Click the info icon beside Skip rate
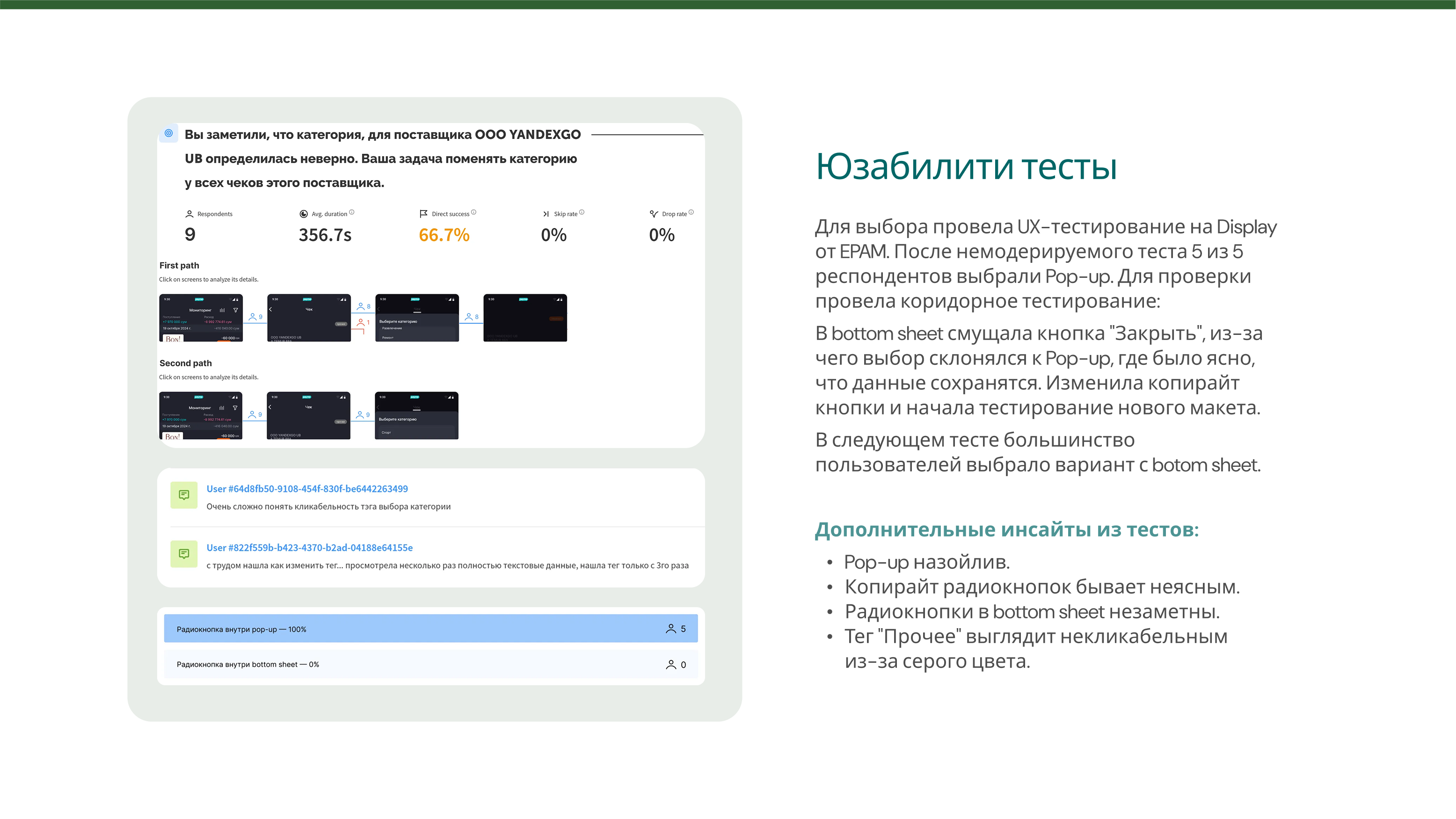This screenshot has width=1456, height=819. pyautogui.click(x=582, y=212)
